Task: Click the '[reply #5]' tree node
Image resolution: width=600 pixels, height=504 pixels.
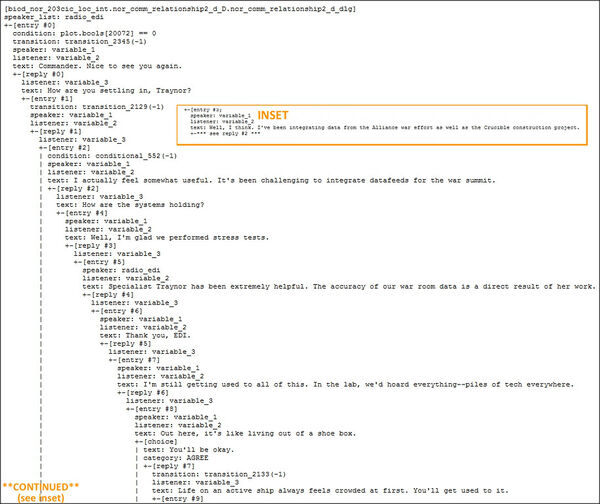Action: tap(126, 344)
